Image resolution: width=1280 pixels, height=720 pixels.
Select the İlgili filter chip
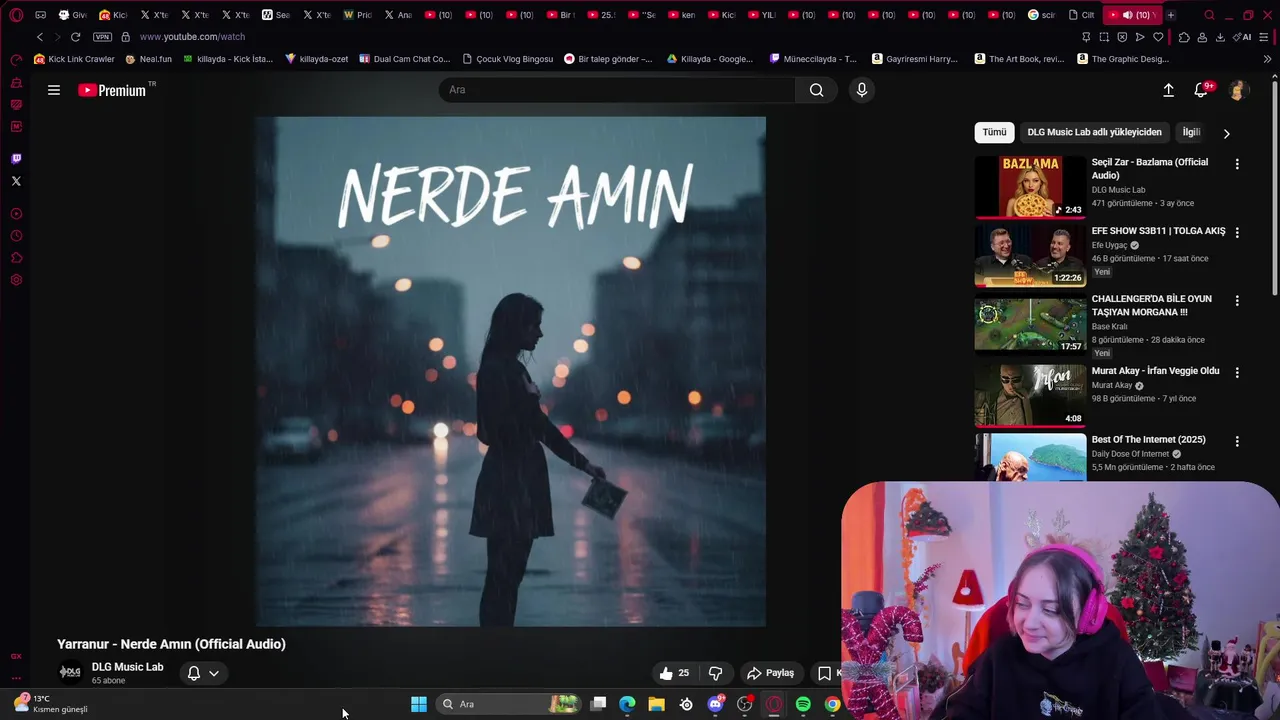(x=1191, y=132)
